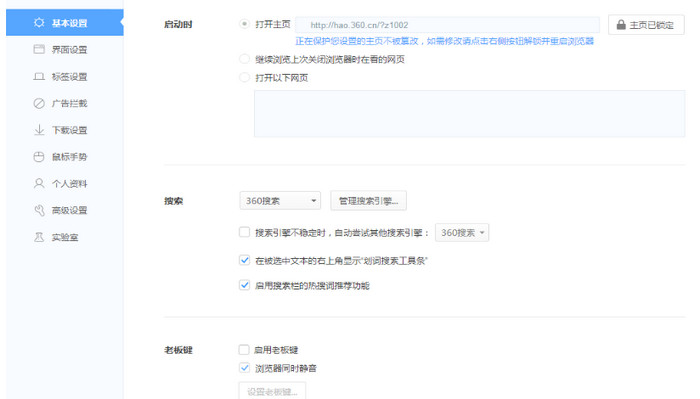Screen dimensions: 700x399
Task: Enable 搜索引擎不稳定时自动尝试其他搜索引擎 checkbox
Action: (x=244, y=232)
